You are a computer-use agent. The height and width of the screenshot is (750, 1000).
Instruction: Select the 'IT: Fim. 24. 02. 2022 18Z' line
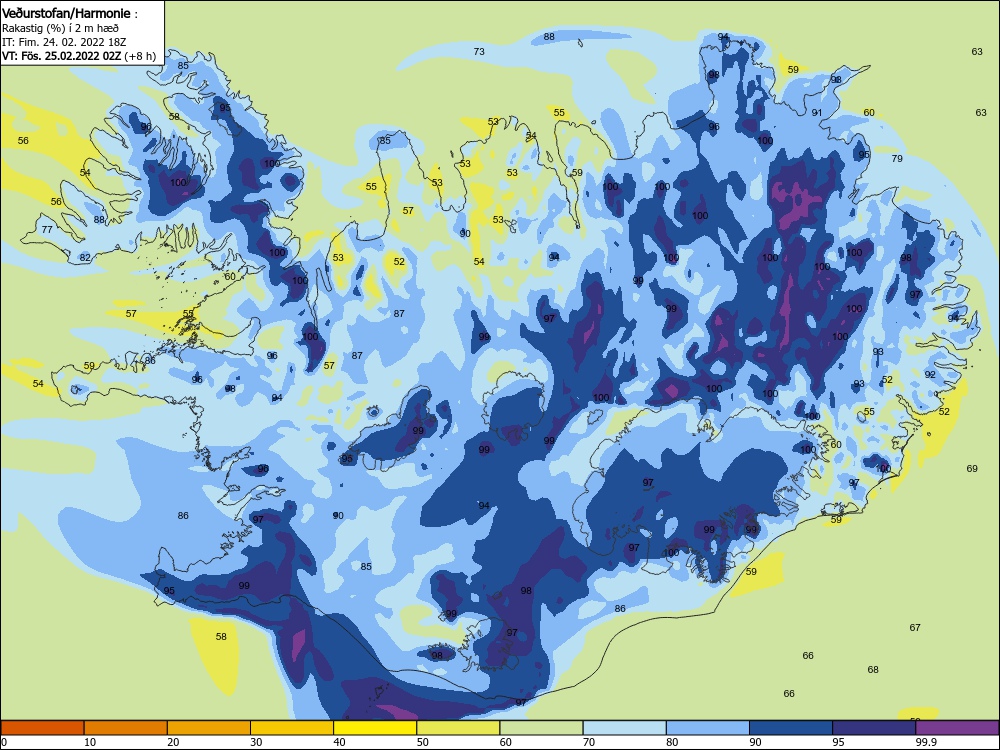point(64,42)
